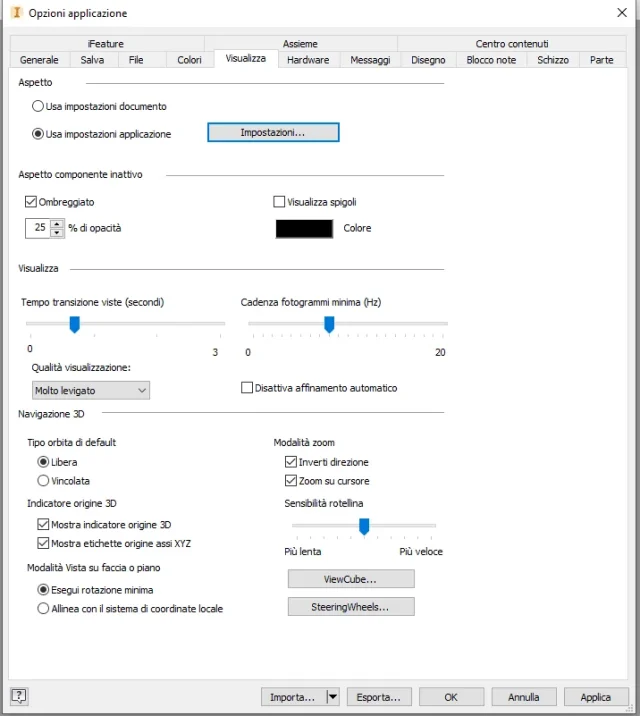Open ViewCube settings button

point(351,579)
